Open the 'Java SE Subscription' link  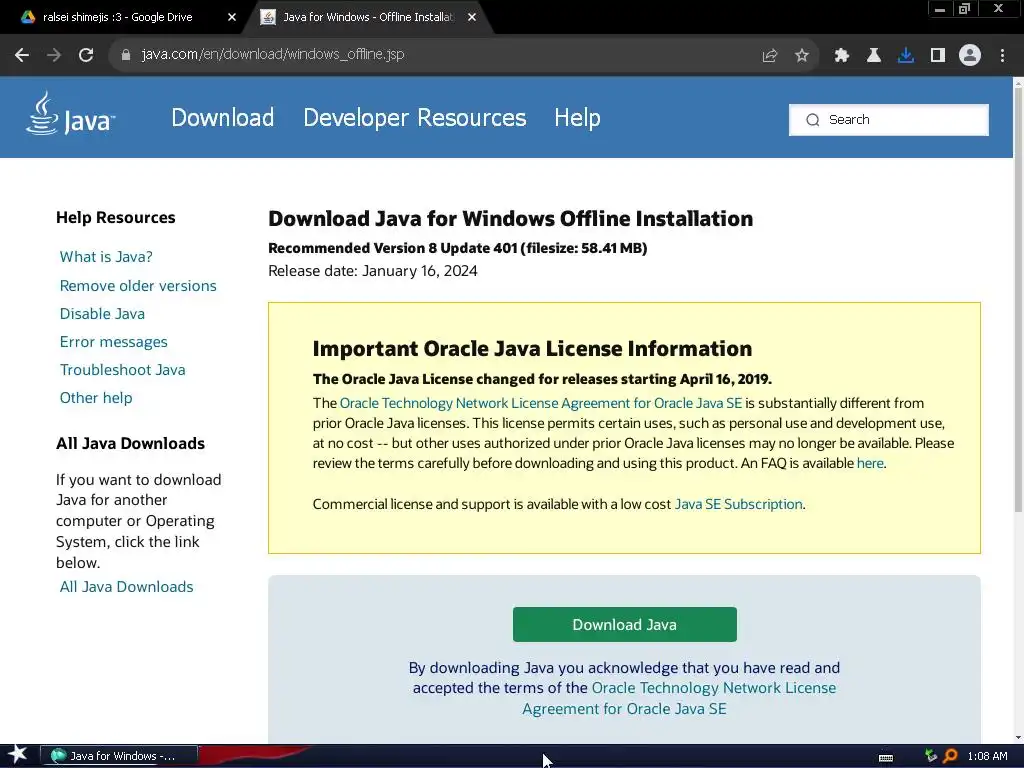click(x=738, y=504)
